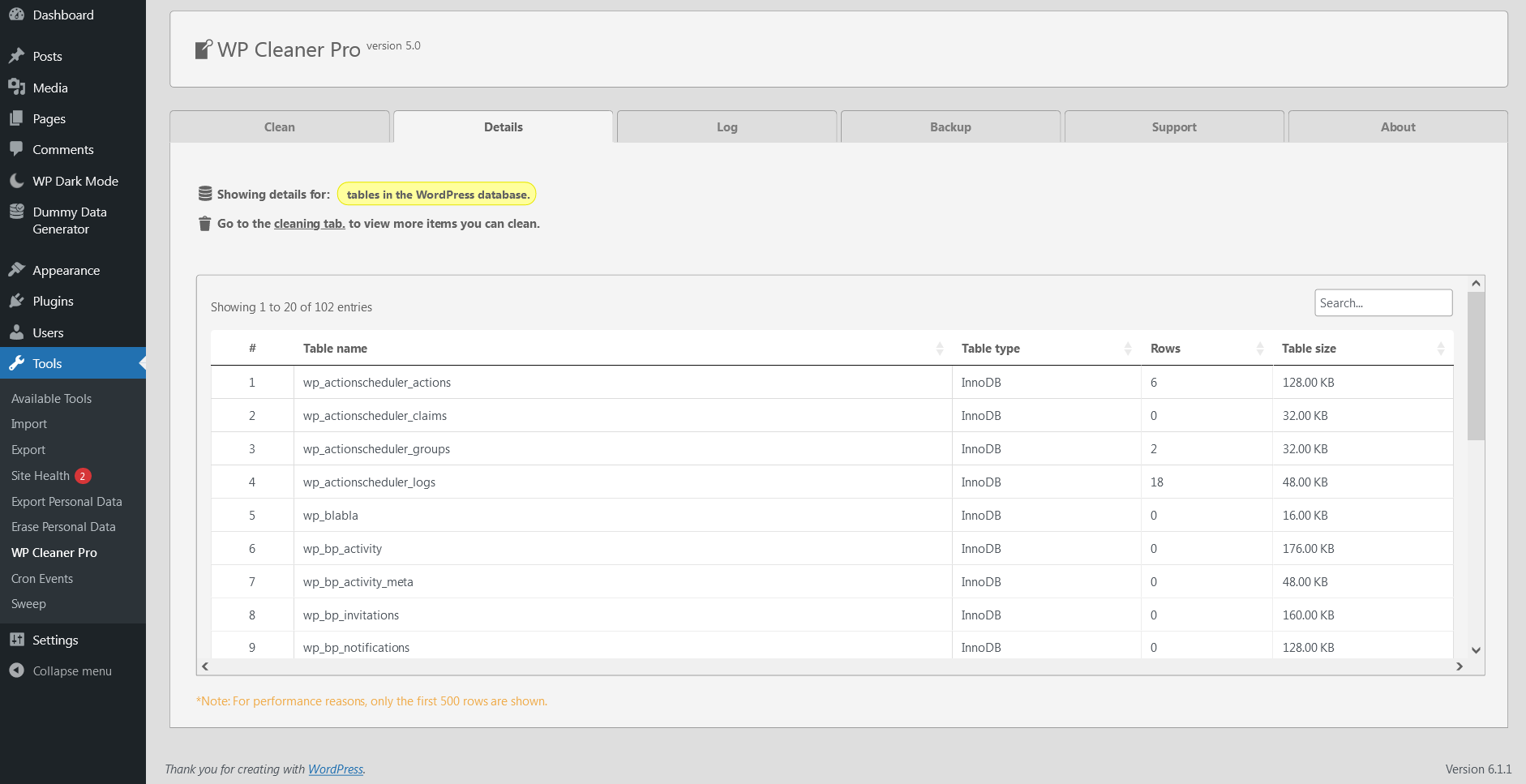Click the Dashboard gauge icon
Screen dimensions: 1526x784
click(16, 15)
